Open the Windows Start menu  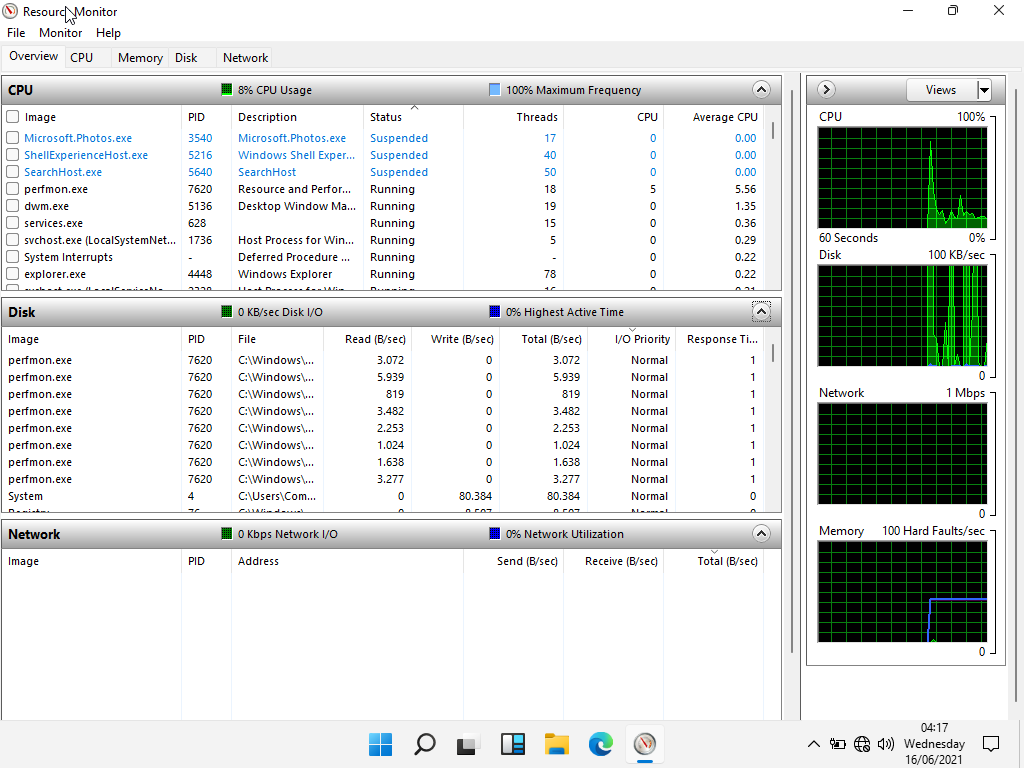pos(380,744)
